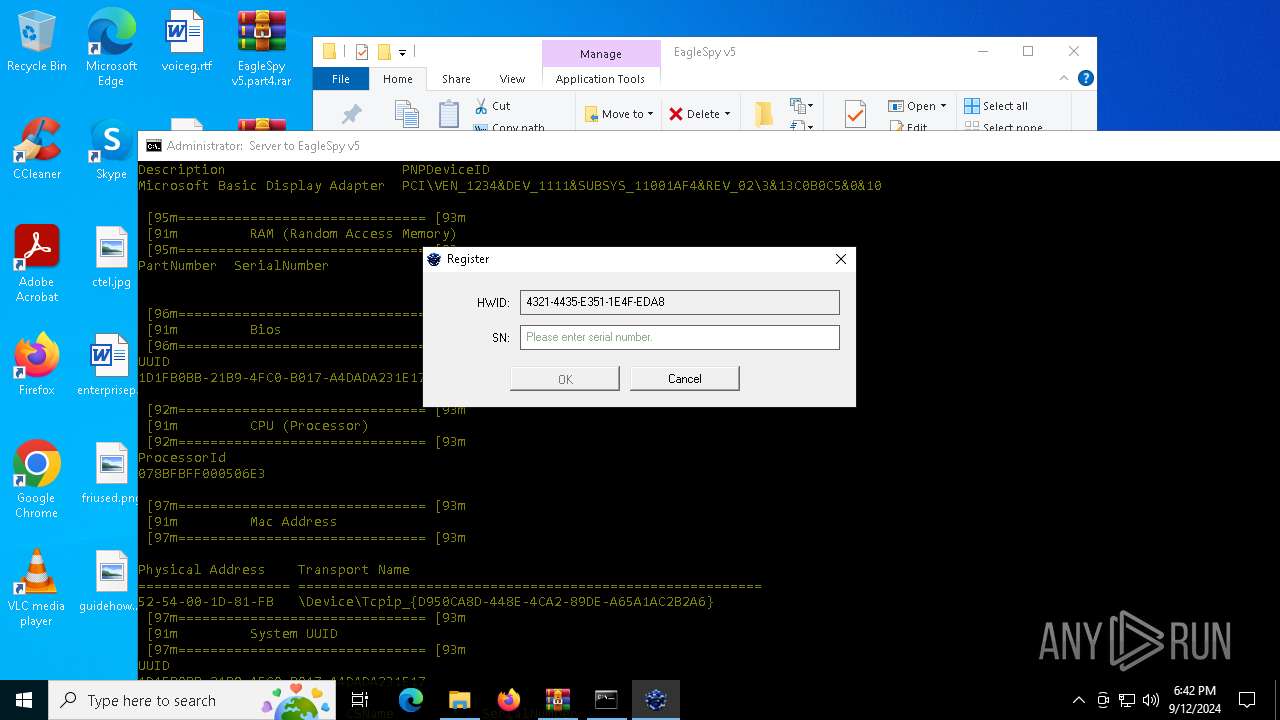Image resolution: width=1280 pixels, height=720 pixels.
Task: Click the Pin to Quick access icon
Action: (x=351, y=114)
